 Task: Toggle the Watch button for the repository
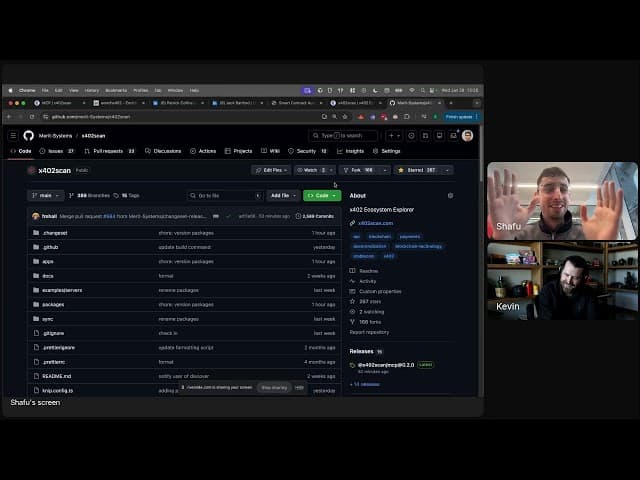point(311,170)
